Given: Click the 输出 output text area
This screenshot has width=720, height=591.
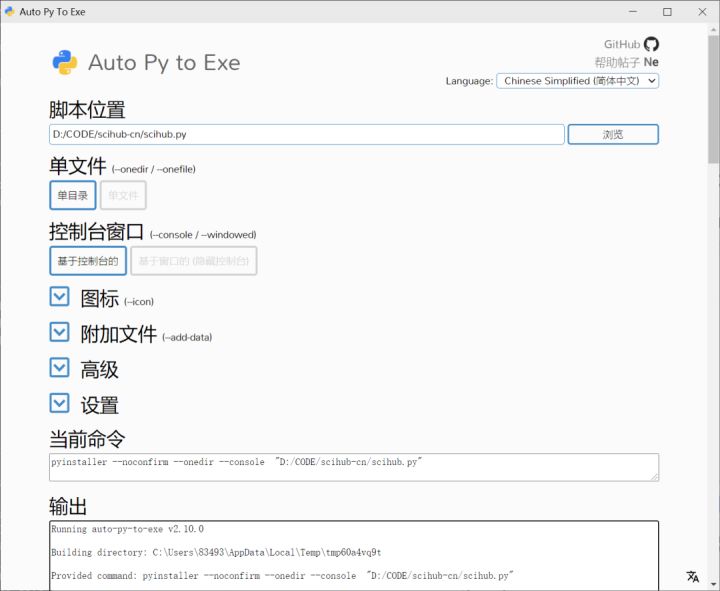Looking at the screenshot, I should tap(354, 556).
